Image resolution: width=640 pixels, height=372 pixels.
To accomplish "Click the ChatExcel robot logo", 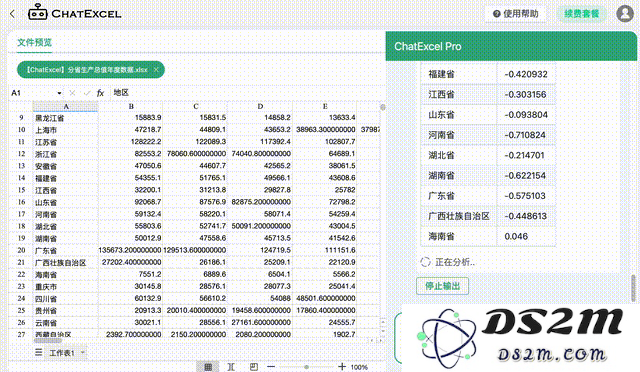I will [38, 13].
